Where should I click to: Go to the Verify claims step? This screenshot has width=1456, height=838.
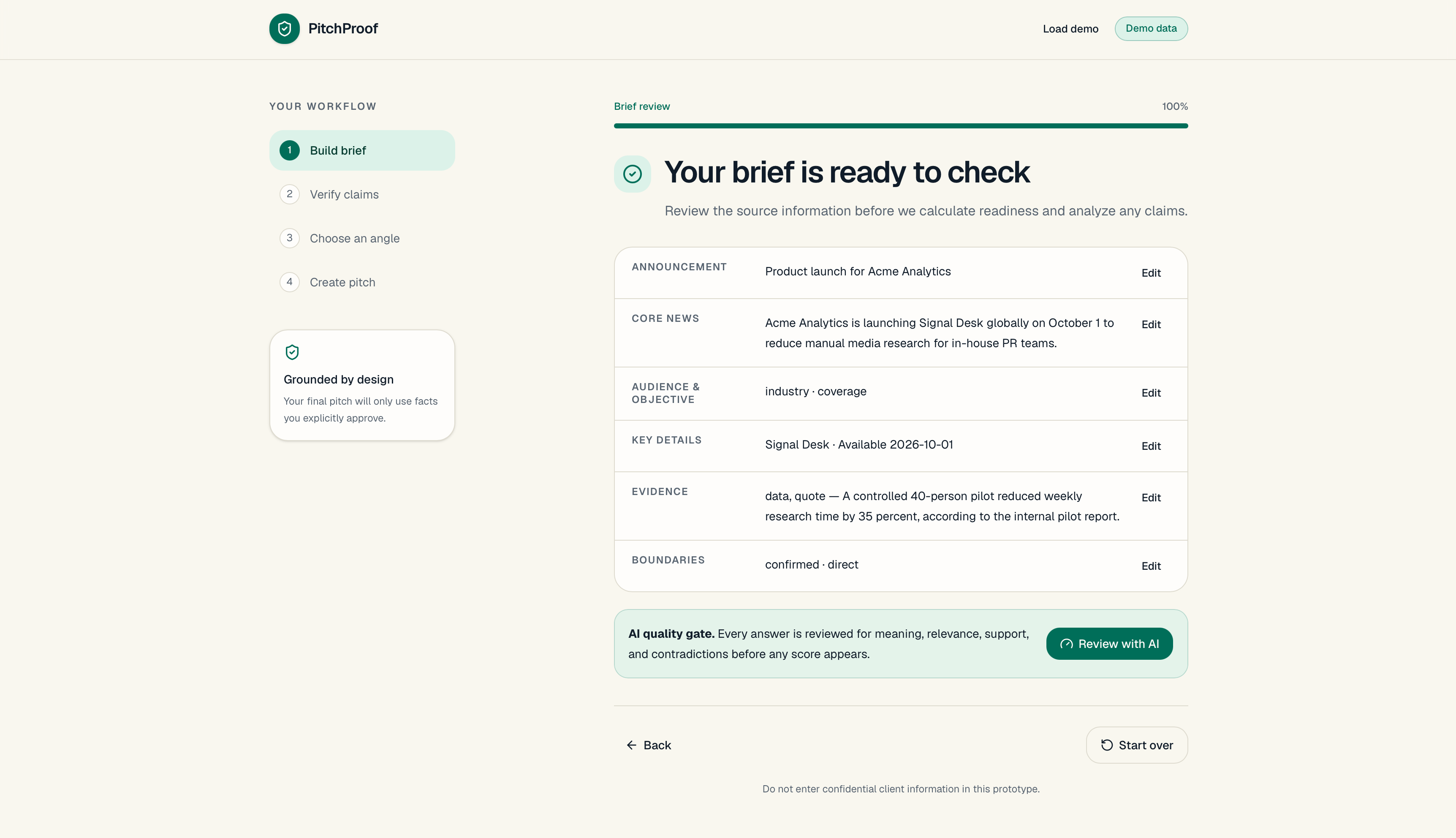[x=362, y=195]
